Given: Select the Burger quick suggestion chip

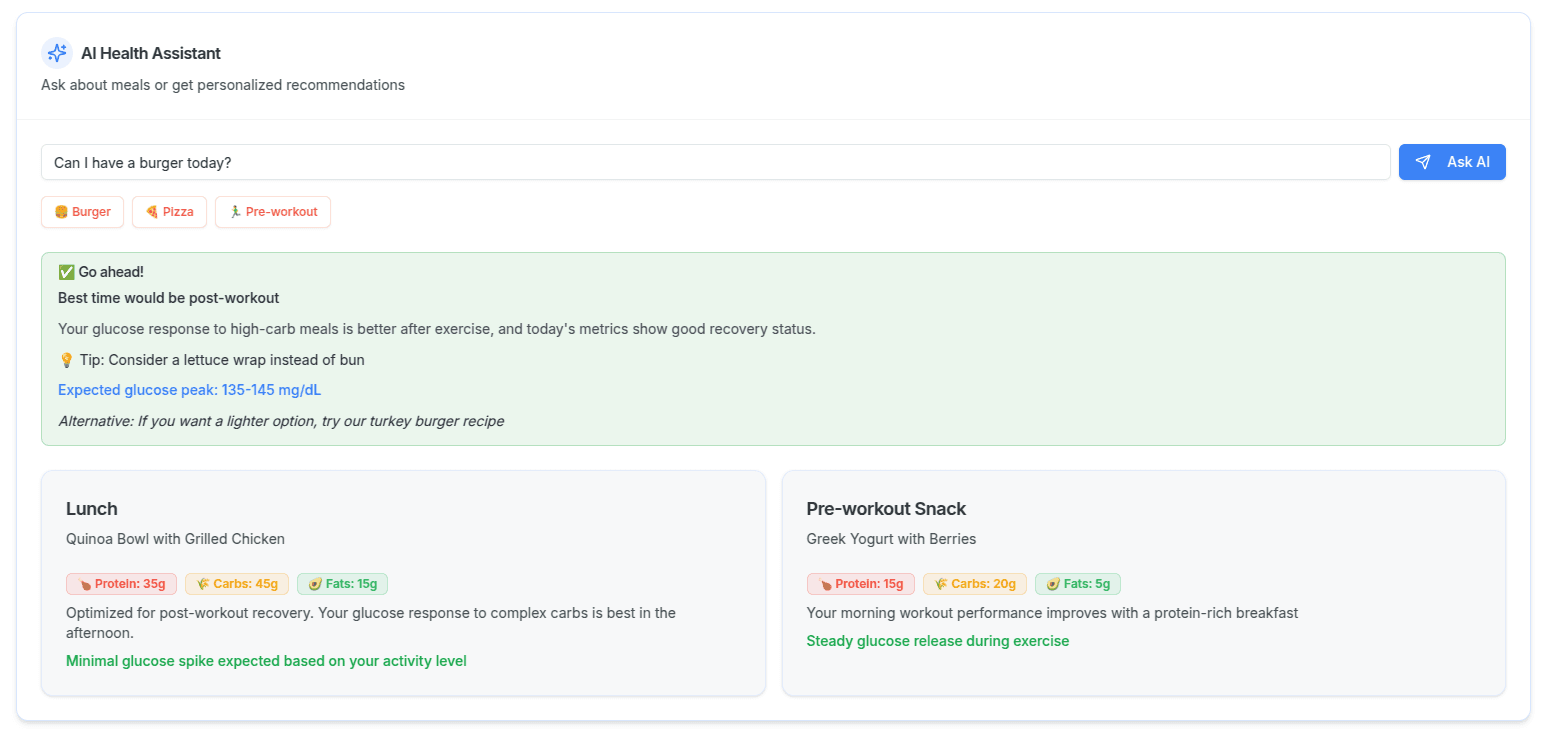Looking at the screenshot, I should click(x=82, y=212).
